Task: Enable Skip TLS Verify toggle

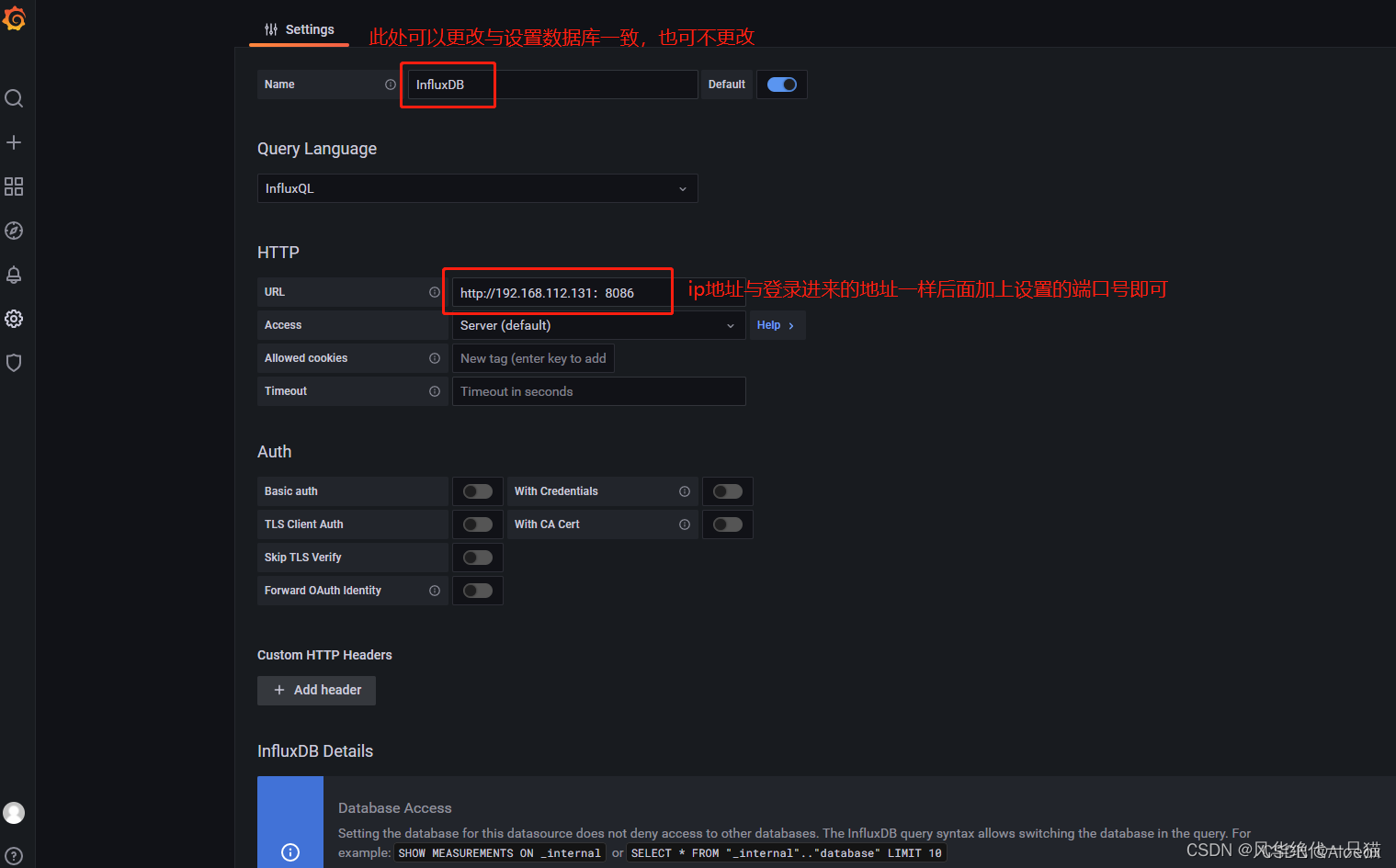Action: pos(478,558)
